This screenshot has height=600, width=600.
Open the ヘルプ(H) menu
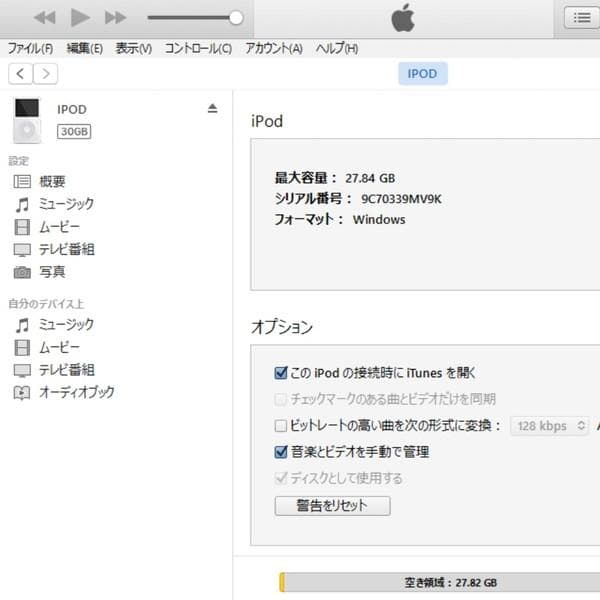point(337,49)
